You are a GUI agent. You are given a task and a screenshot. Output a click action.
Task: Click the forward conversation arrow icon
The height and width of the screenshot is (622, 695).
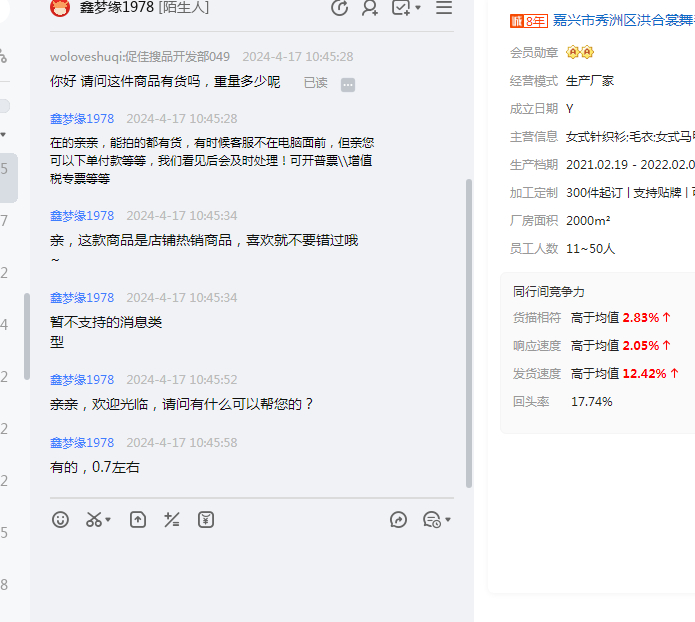tap(398, 519)
